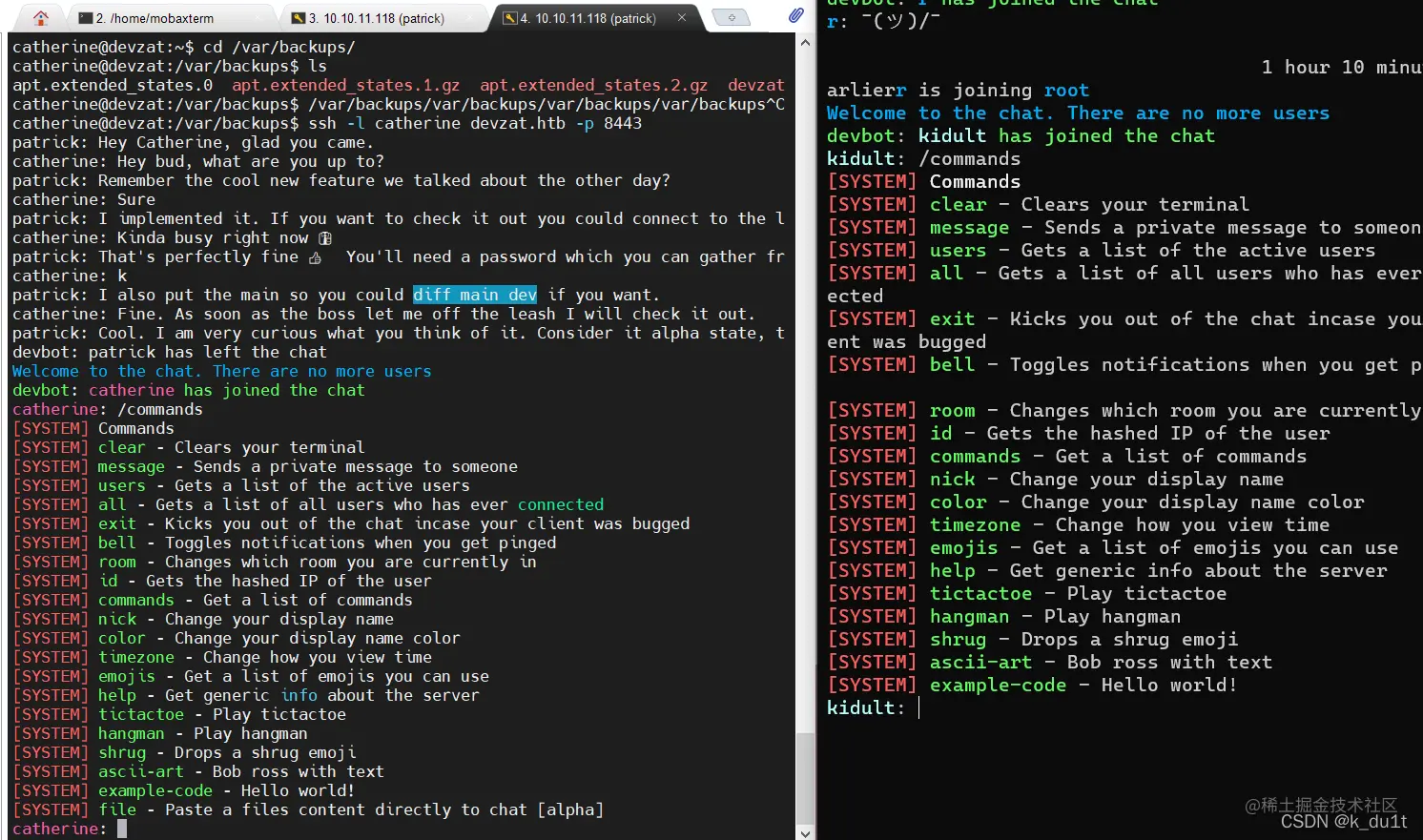Screen dimensions: 1423x840
Task: Click 'ssh -l catherine devzat.htb -p 8443' command
Action: point(475,123)
